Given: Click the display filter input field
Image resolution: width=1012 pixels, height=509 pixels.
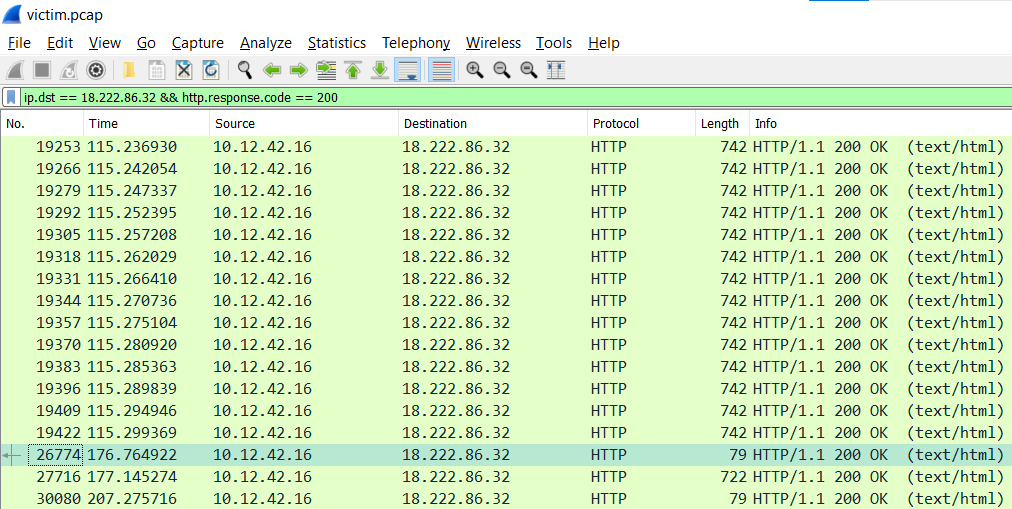Looking at the screenshot, I should click(x=500, y=98).
